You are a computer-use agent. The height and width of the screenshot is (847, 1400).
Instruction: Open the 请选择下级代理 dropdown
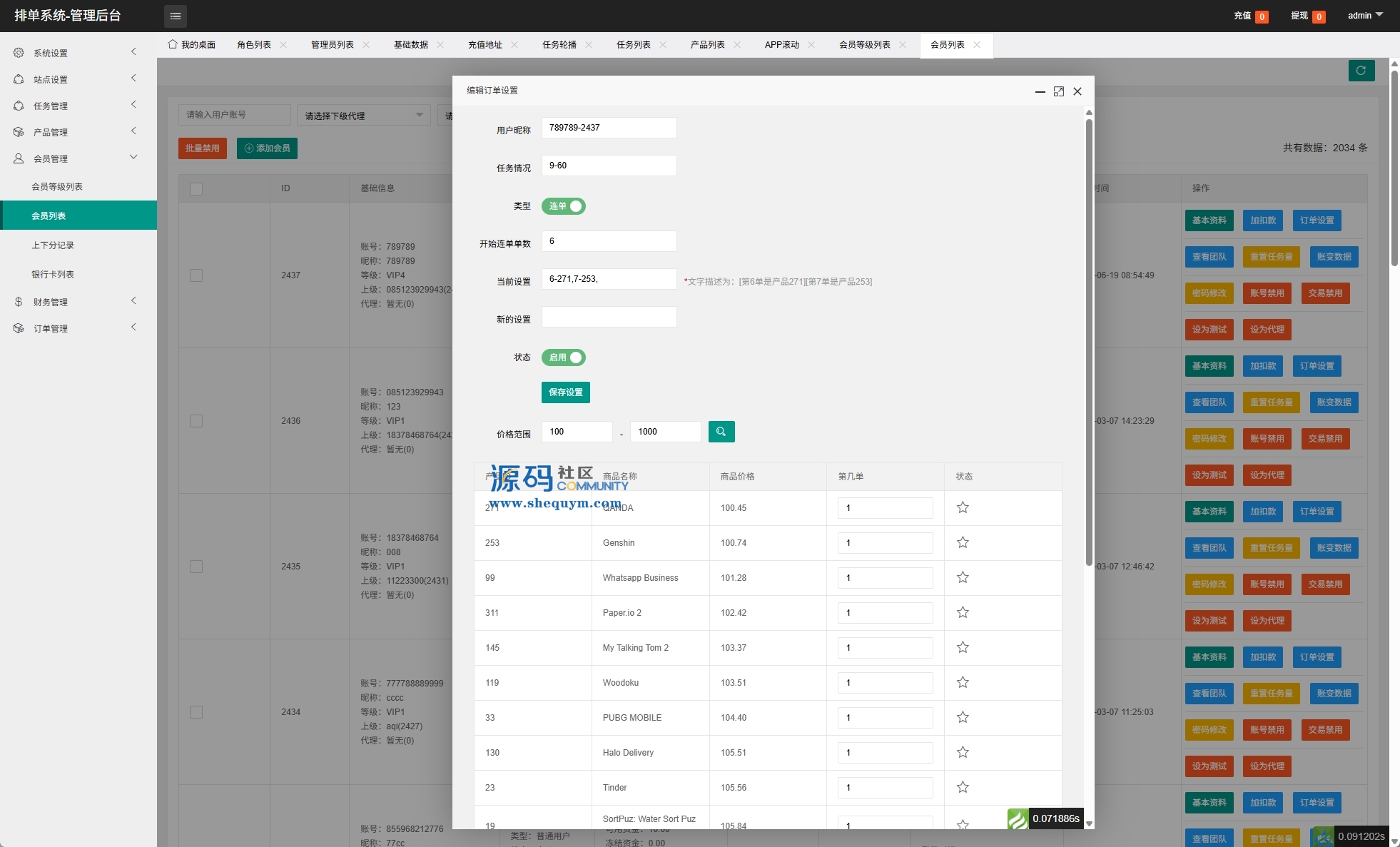pos(364,116)
